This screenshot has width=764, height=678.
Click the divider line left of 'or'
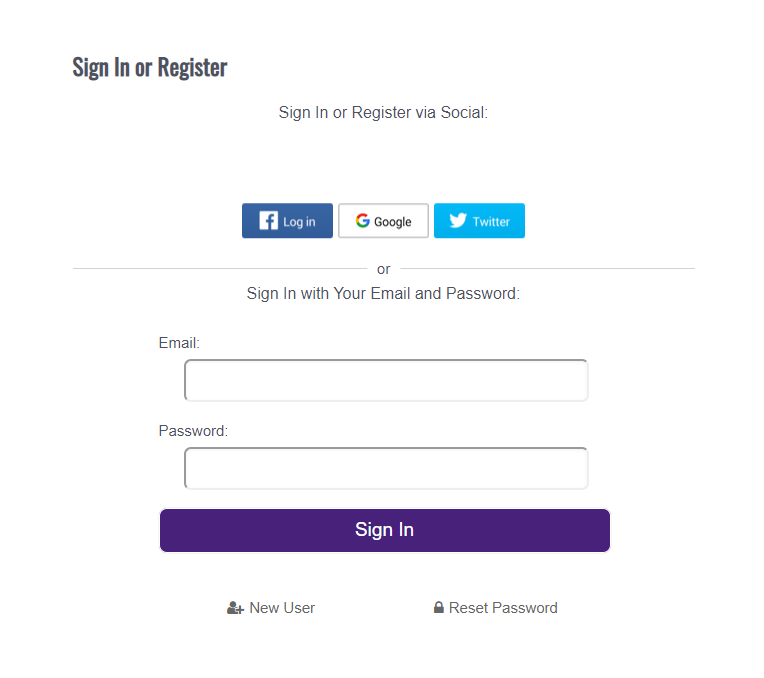click(220, 269)
